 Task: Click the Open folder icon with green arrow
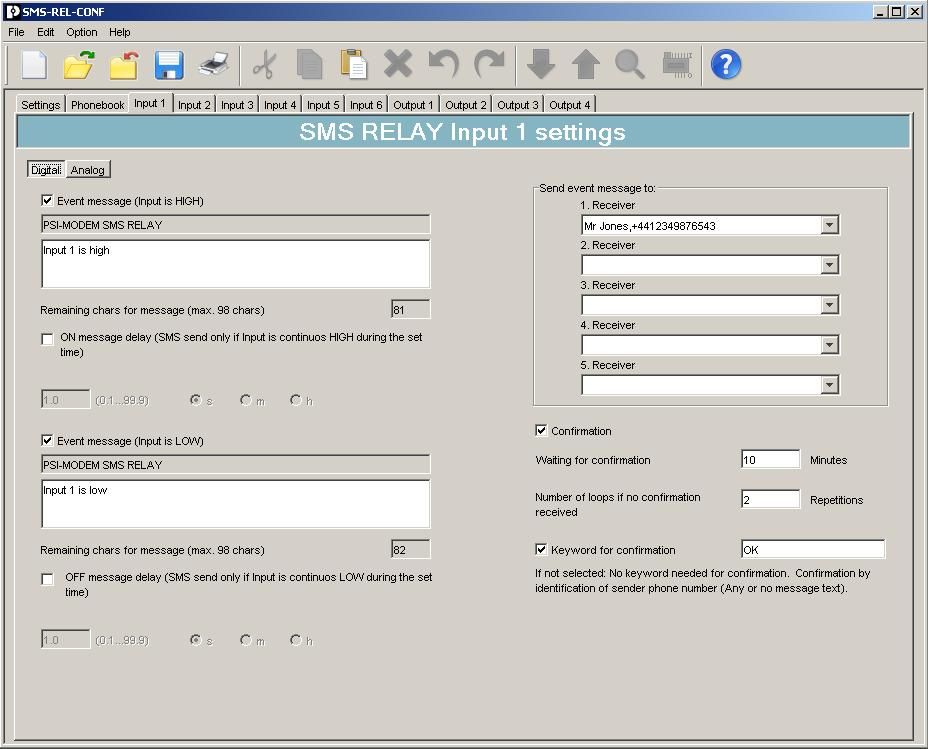[x=79, y=64]
